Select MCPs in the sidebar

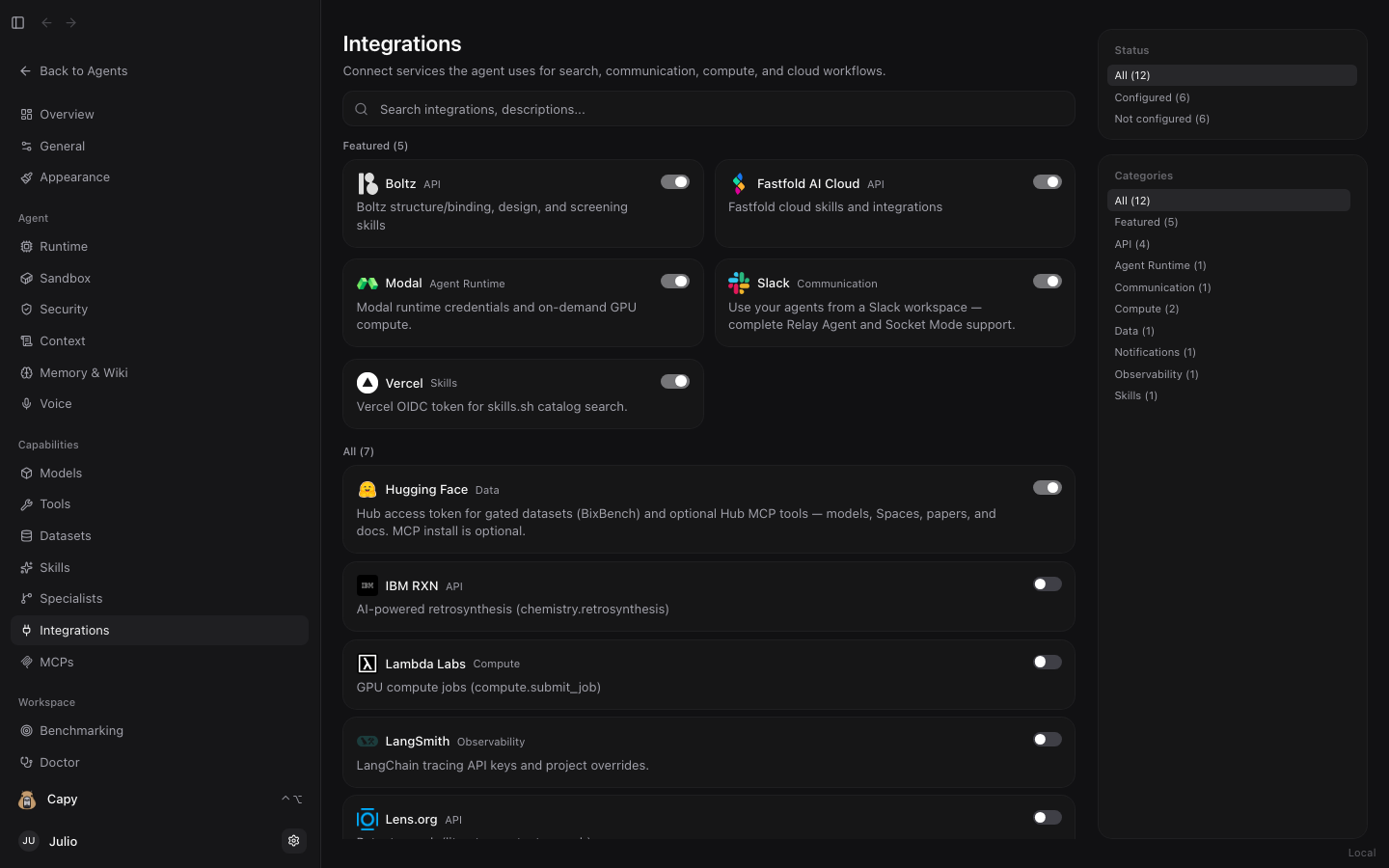pyautogui.click(x=159, y=663)
